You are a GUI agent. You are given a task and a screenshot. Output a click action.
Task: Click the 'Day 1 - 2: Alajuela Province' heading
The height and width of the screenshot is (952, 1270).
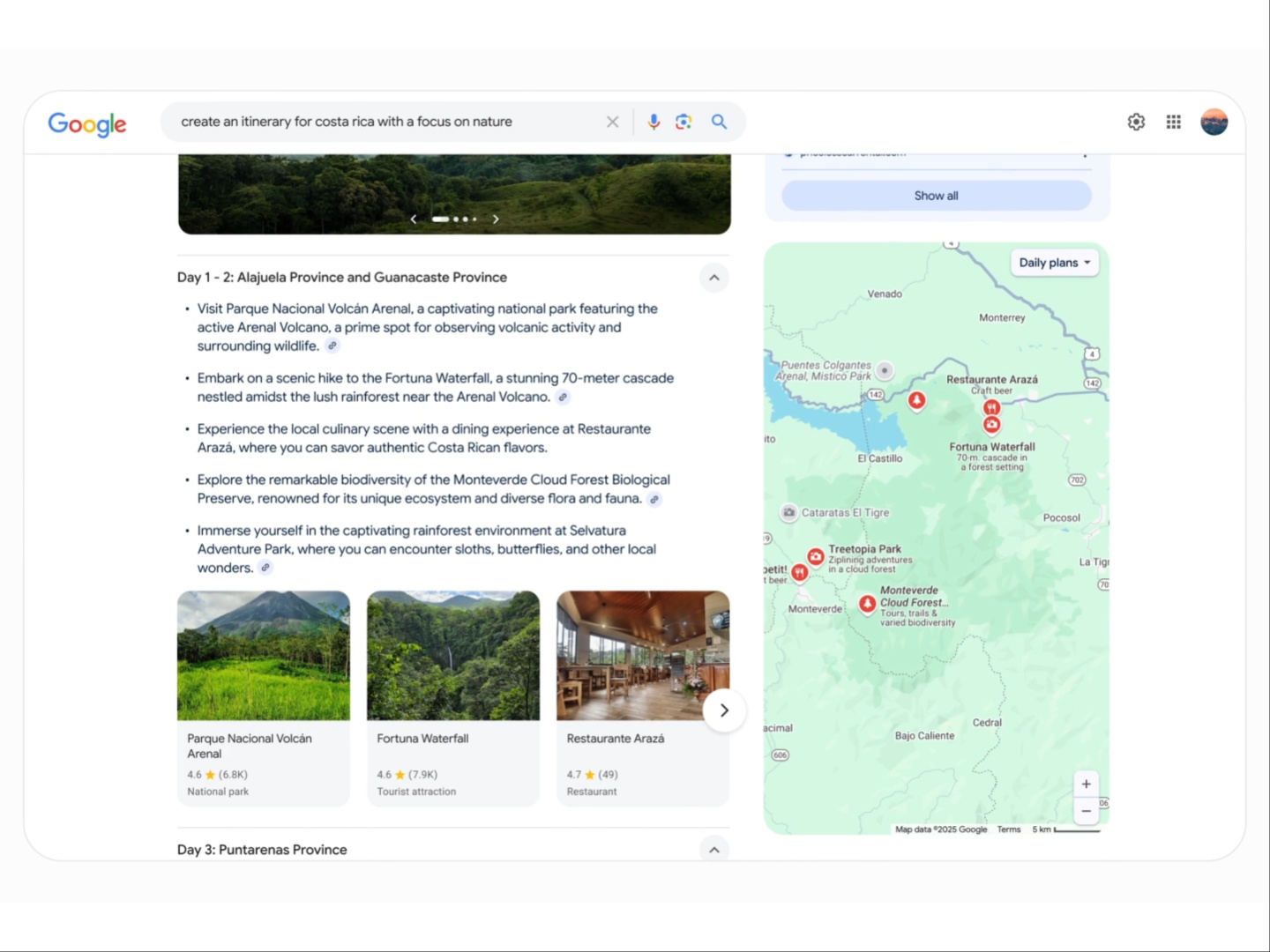[x=342, y=278]
